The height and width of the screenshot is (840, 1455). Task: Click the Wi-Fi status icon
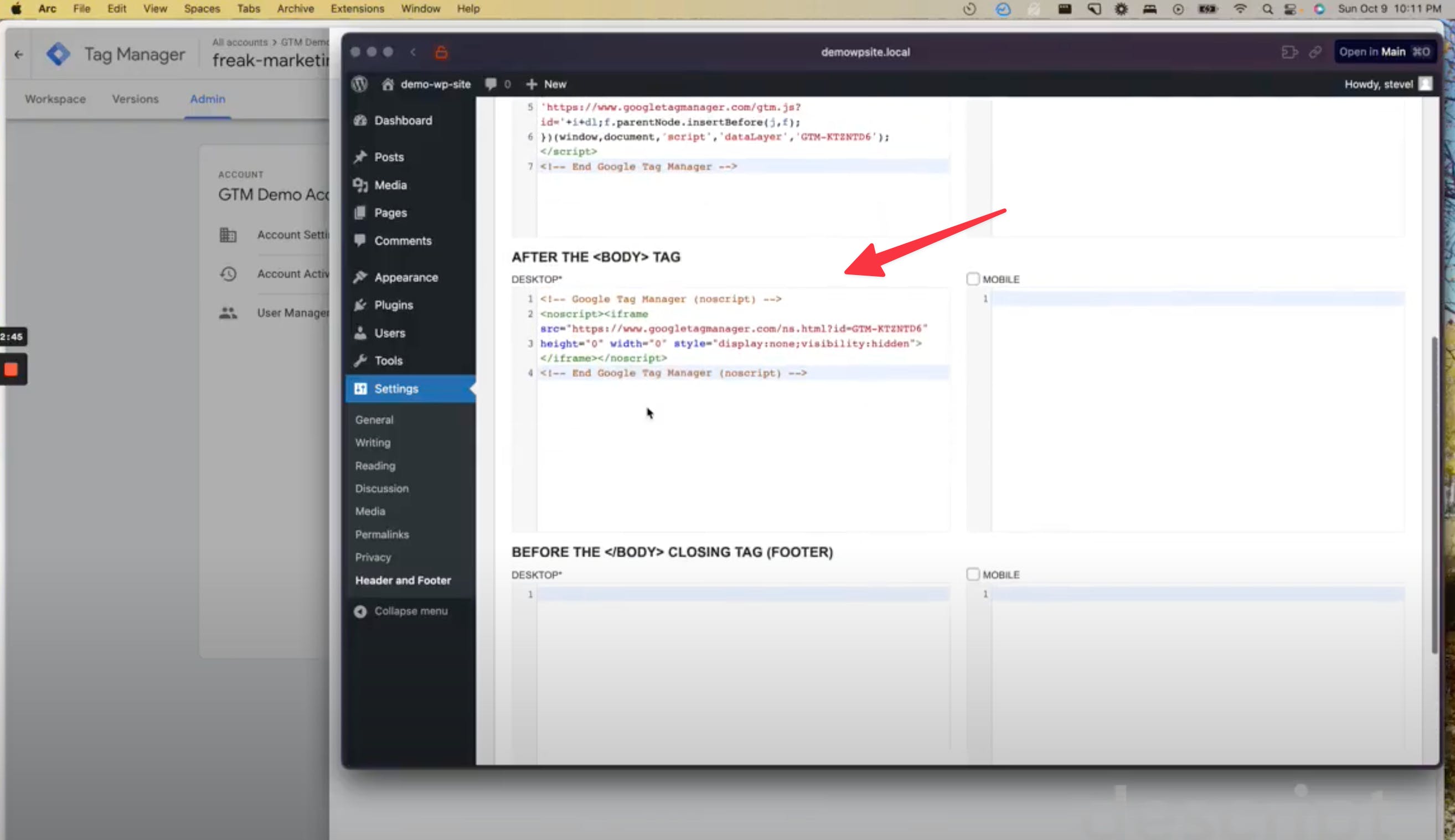(x=1240, y=9)
